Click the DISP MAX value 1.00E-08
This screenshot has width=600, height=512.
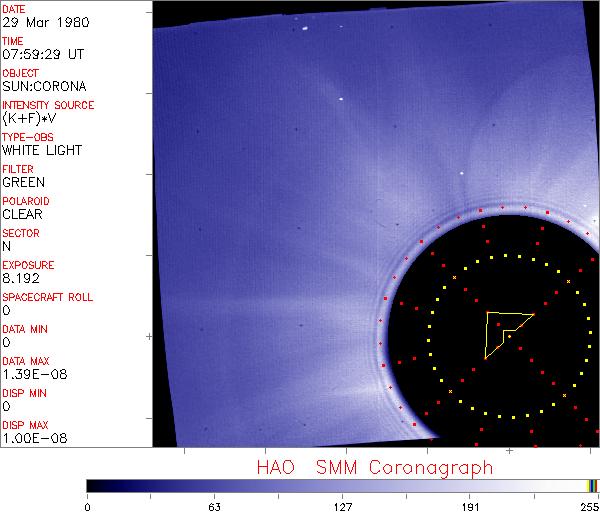(x=30, y=439)
